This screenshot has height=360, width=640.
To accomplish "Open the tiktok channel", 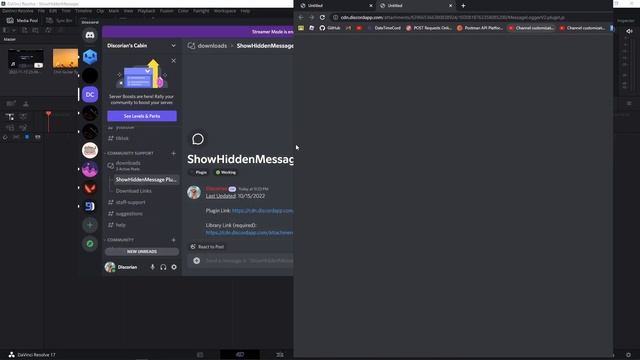I will pos(122,138).
